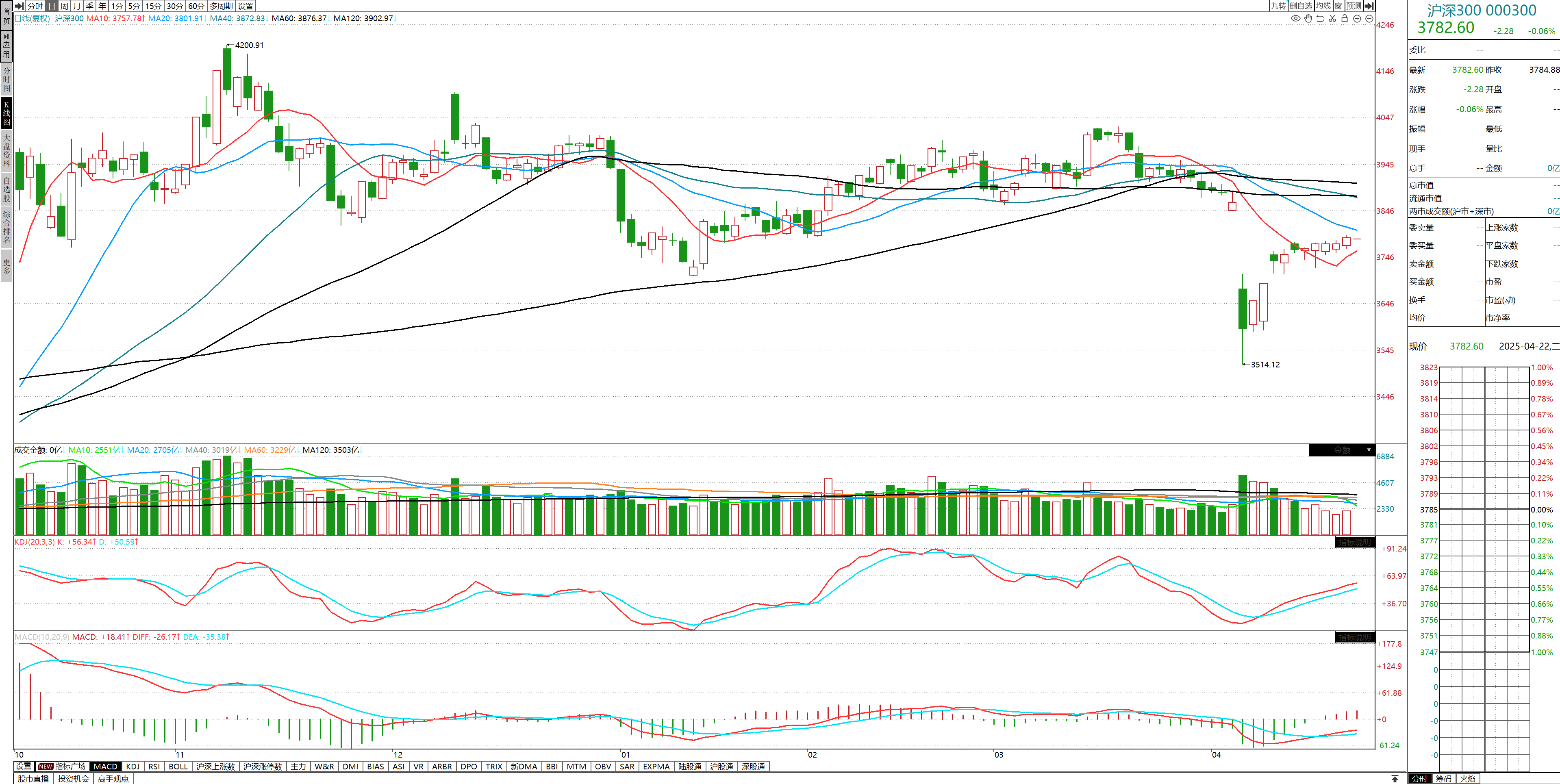
Task: Click 删自选 to remove from watchlist
Action: [1301, 6]
